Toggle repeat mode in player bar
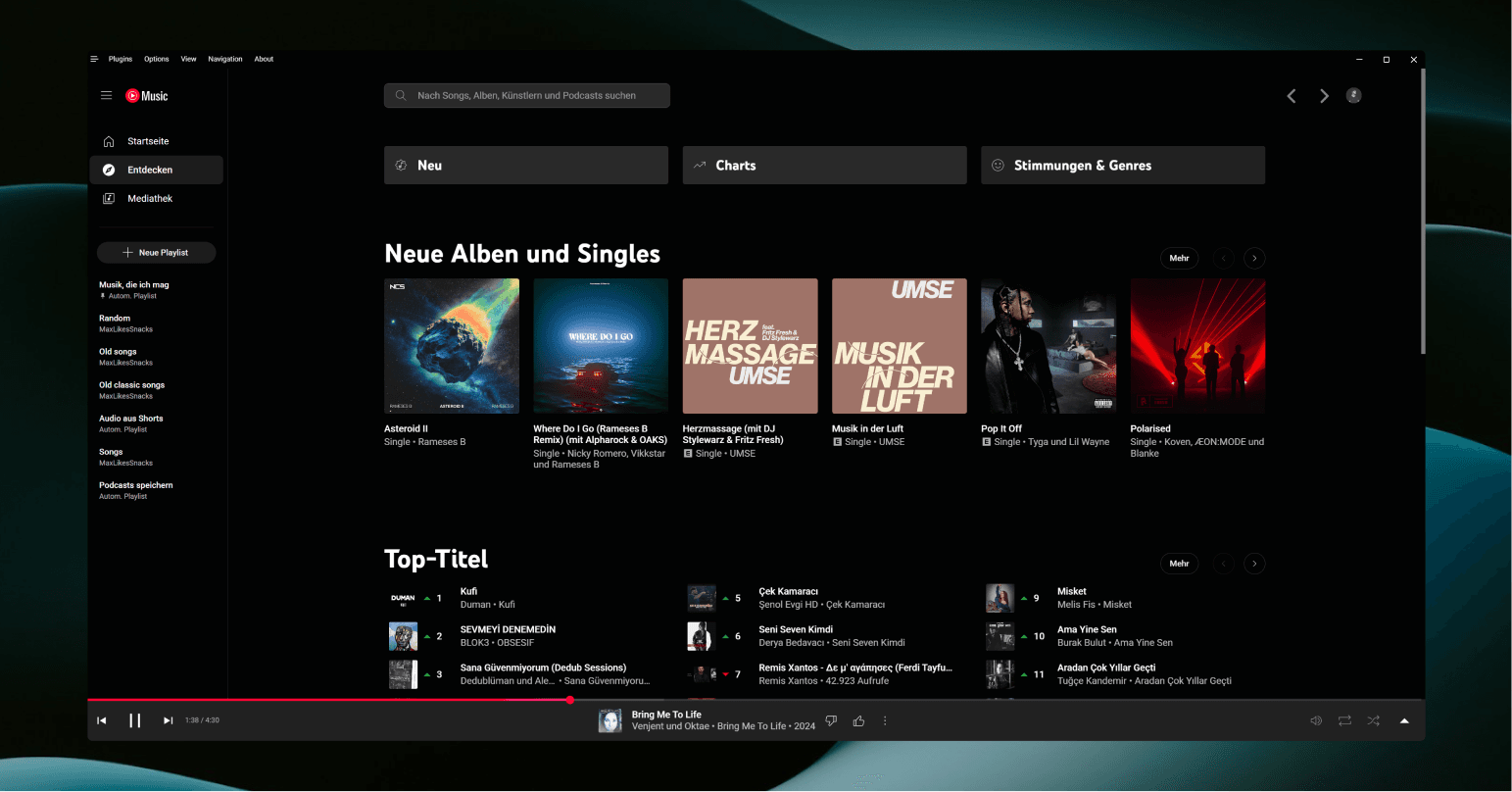The width and height of the screenshot is (1512, 792). (1344, 720)
